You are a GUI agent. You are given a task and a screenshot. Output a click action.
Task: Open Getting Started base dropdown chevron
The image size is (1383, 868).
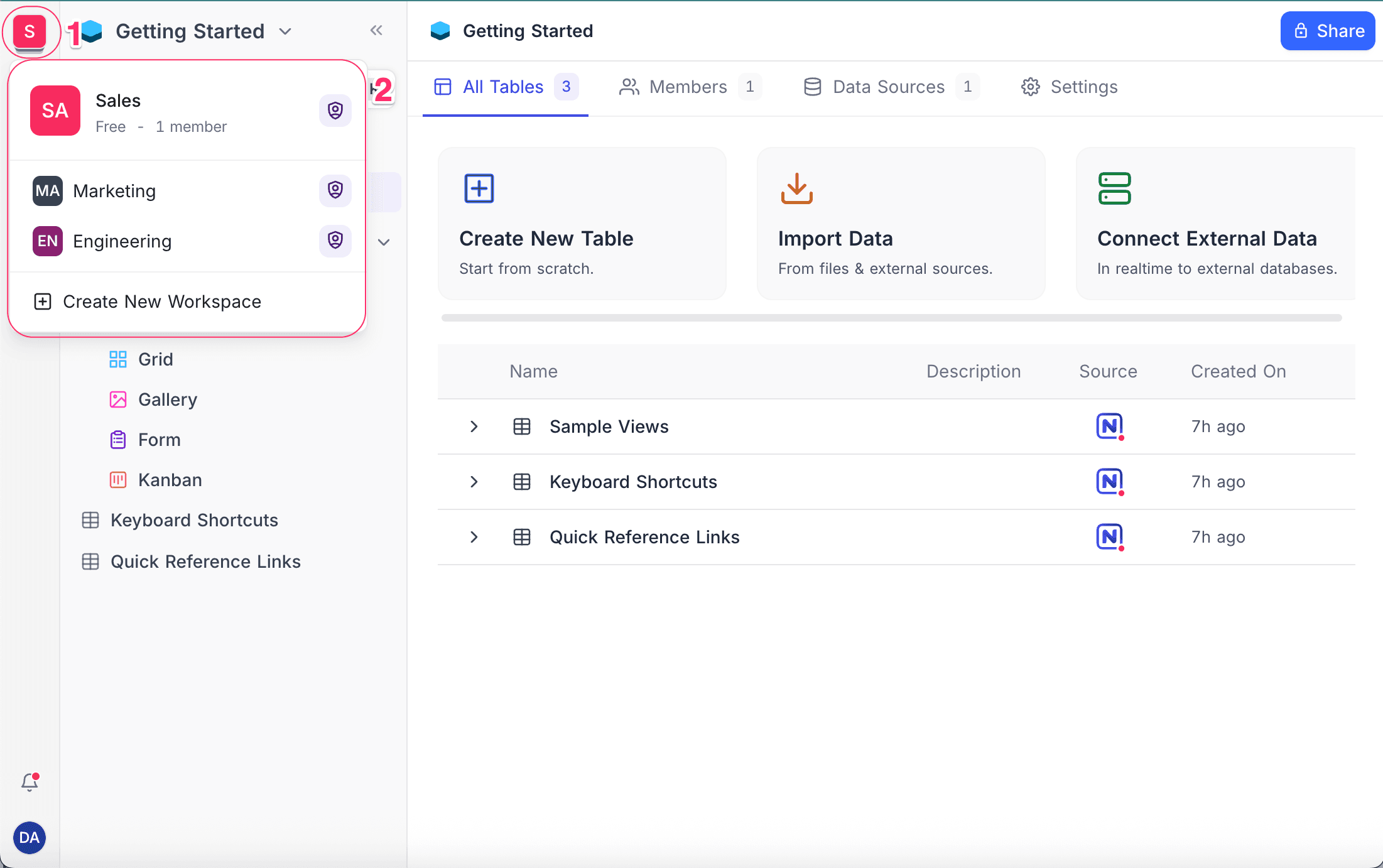pos(285,31)
